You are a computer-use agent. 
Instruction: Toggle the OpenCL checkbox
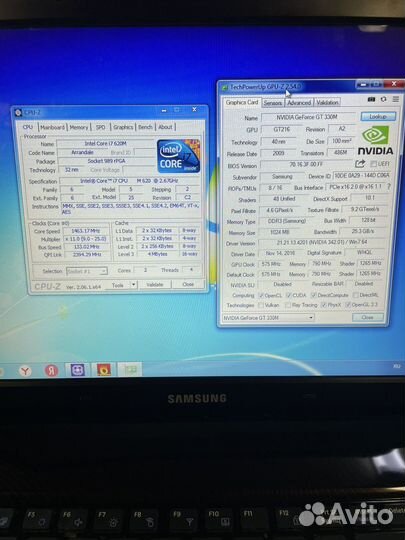point(261,295)
